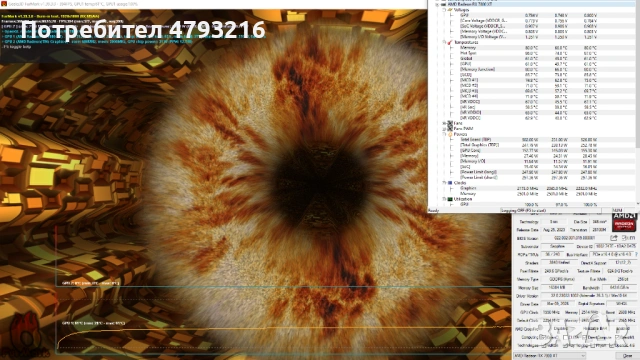Viewport: 640px width, 360px height.
Task: Collapse the AMD Radeon RX 7800 XT node
Action: [x=437, y=4]
